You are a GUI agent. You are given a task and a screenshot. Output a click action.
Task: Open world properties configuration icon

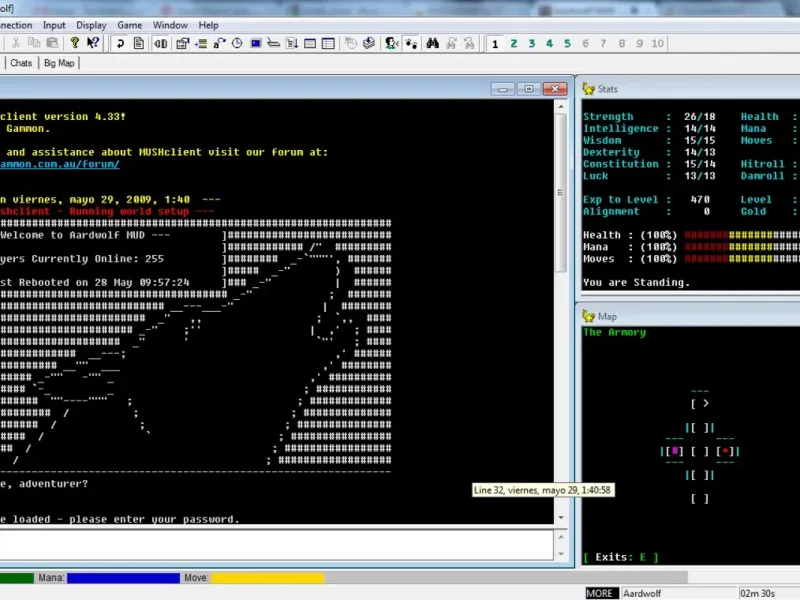tap(182, 43)
